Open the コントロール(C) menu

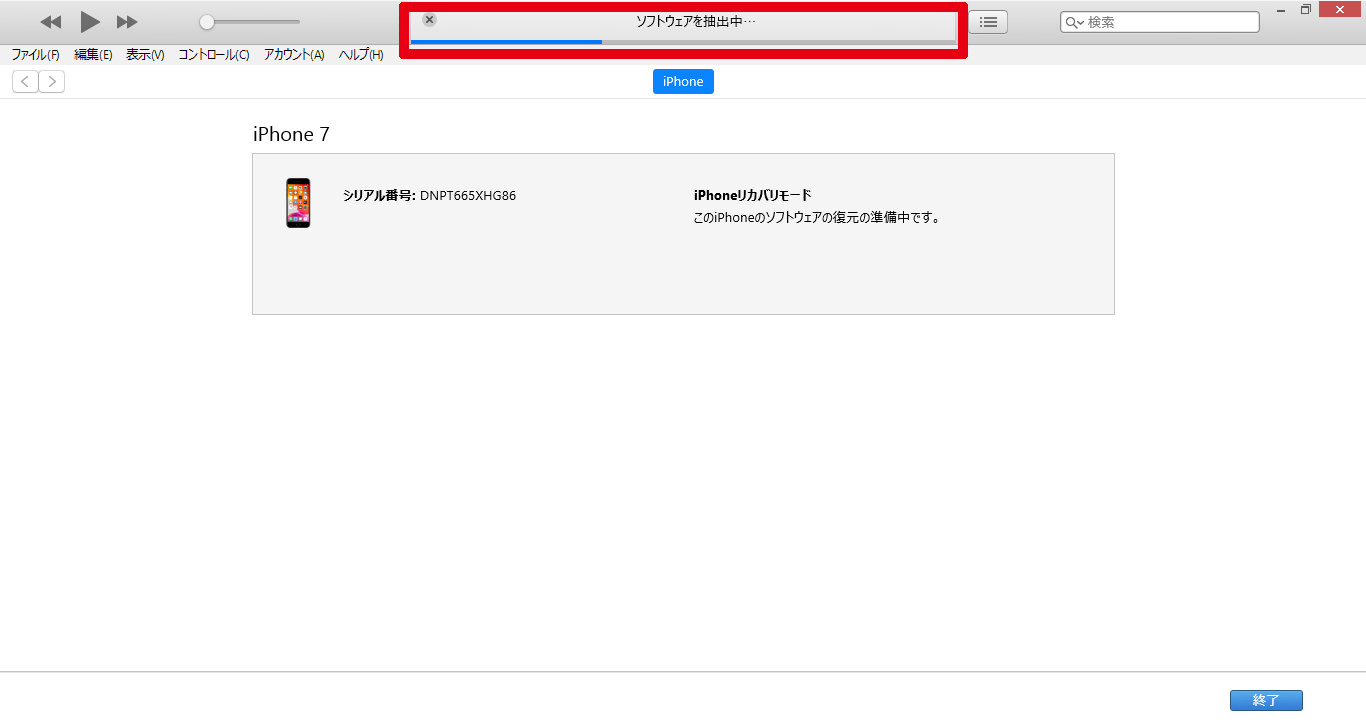click(214, 55)
